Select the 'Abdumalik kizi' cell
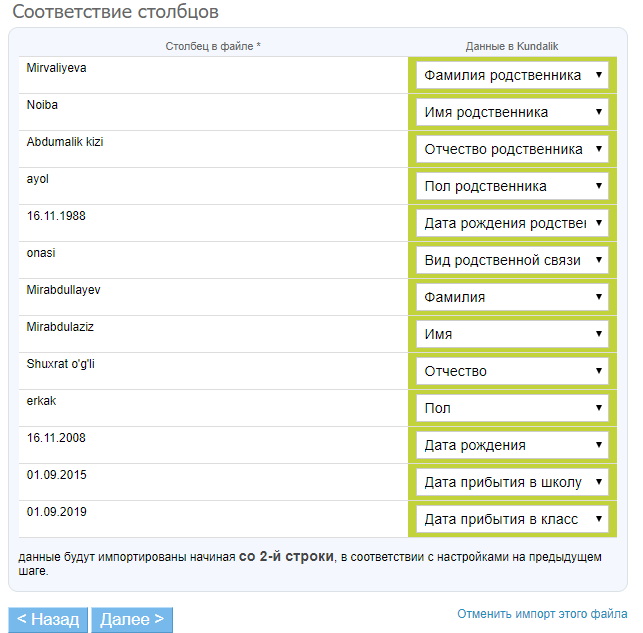Image resolution: width=643 pixels, height=633 pixels. (x=65, y=142)
